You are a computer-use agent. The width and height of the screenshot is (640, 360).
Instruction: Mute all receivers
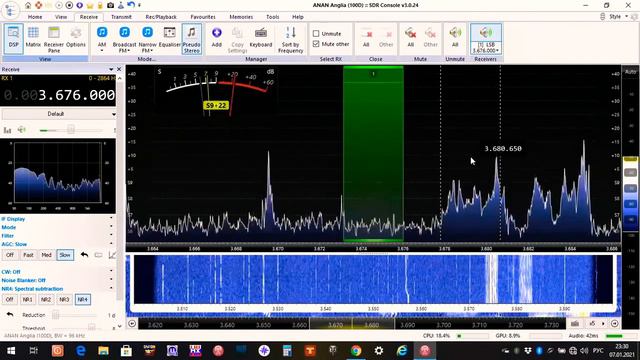(x=411, y=38)
